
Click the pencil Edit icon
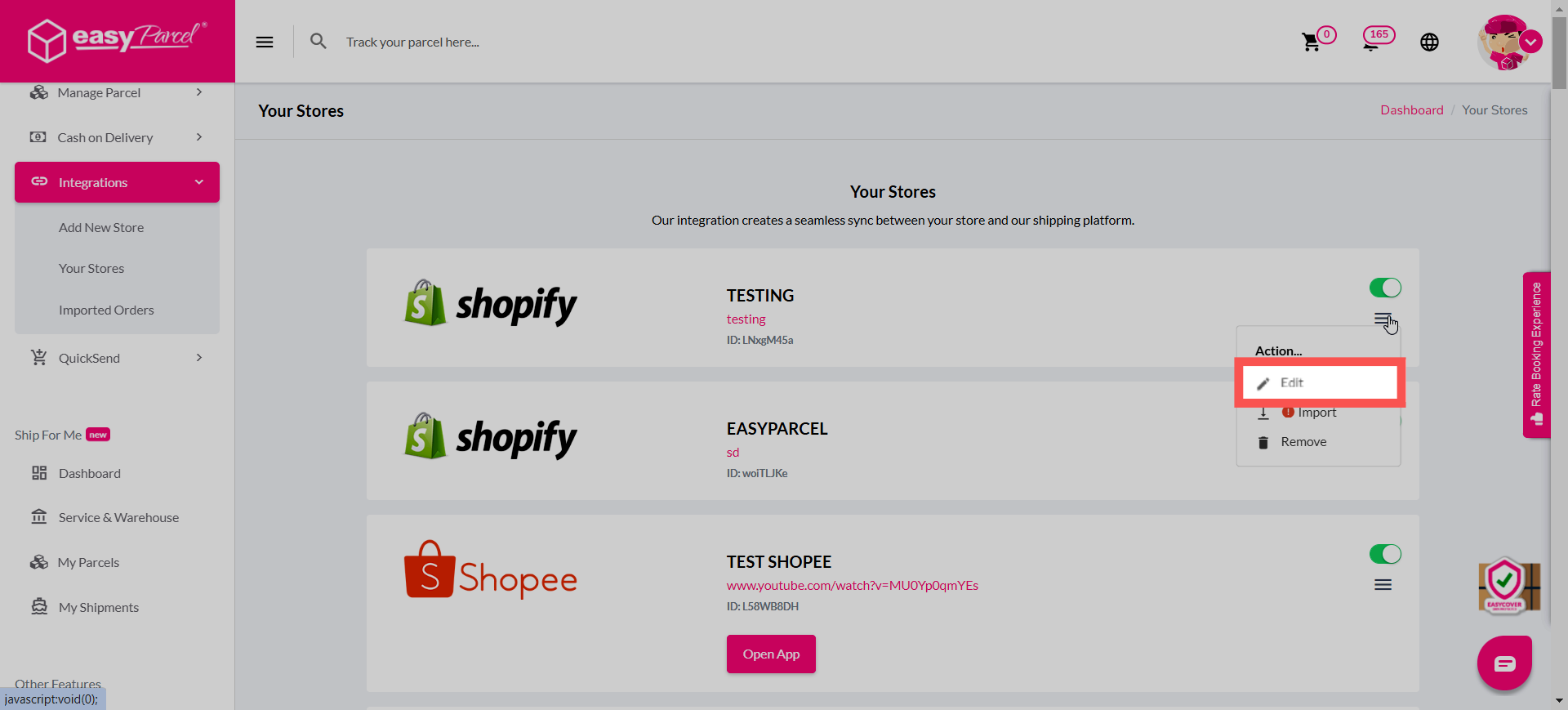click(1263, 383)
